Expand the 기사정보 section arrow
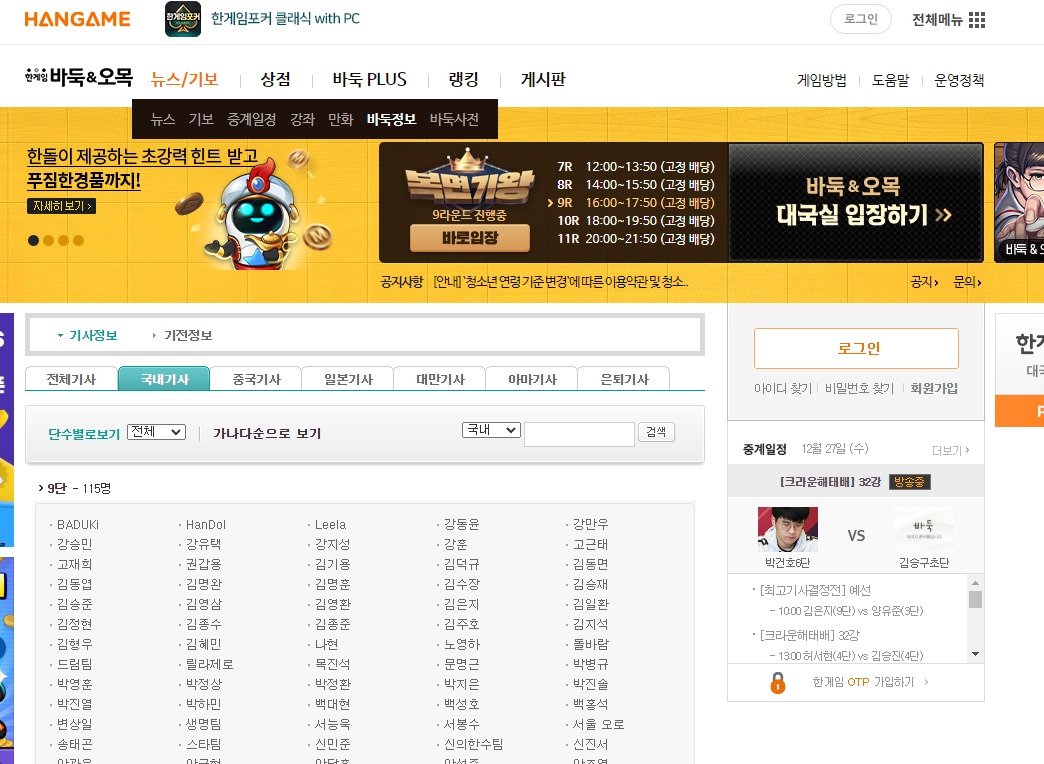 coord(60,336)
